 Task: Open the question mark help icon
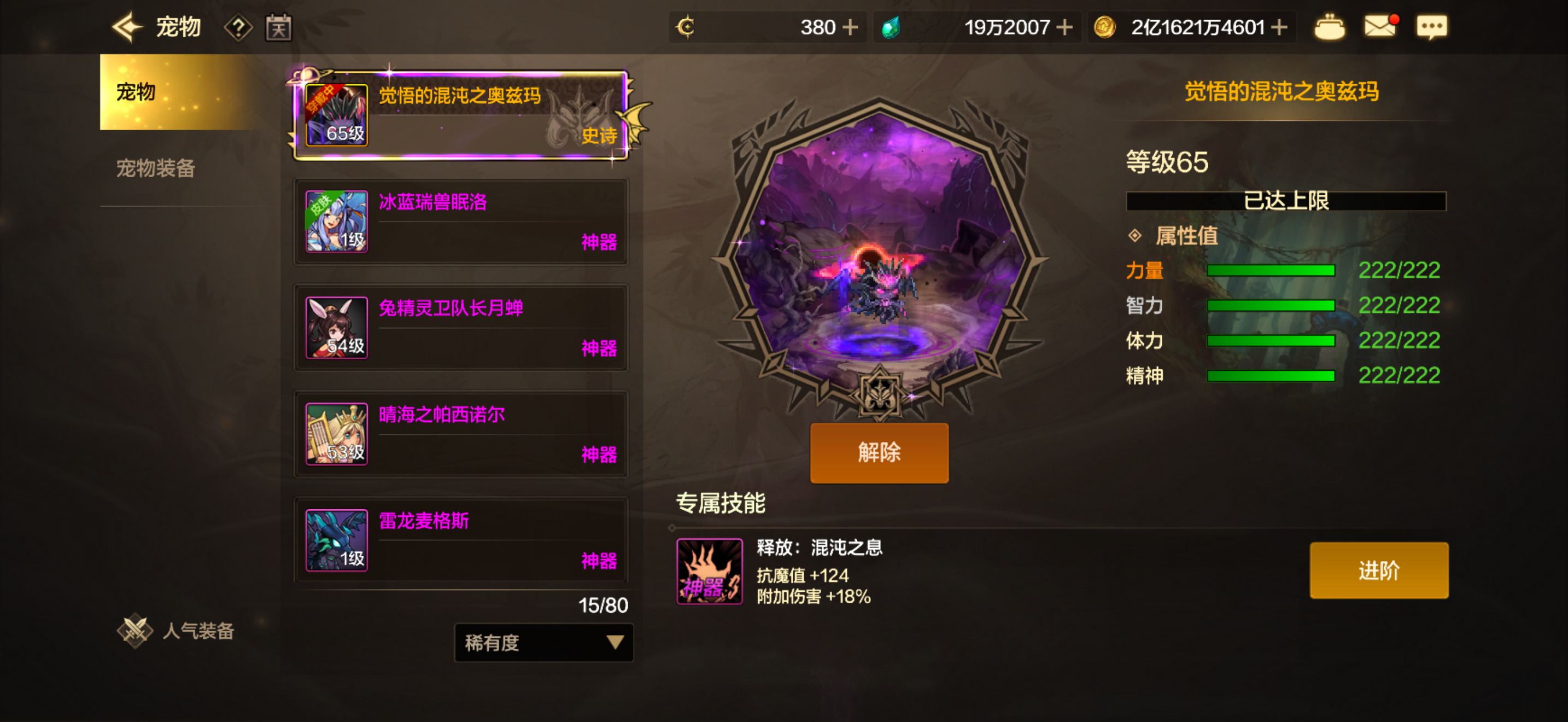click(238, 28)
